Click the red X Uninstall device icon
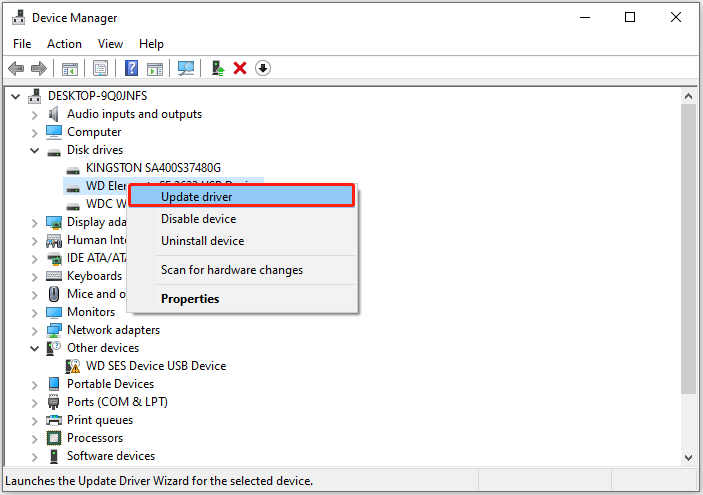The width and height of the screenshot is (703, 495). (x=240, y=69)
